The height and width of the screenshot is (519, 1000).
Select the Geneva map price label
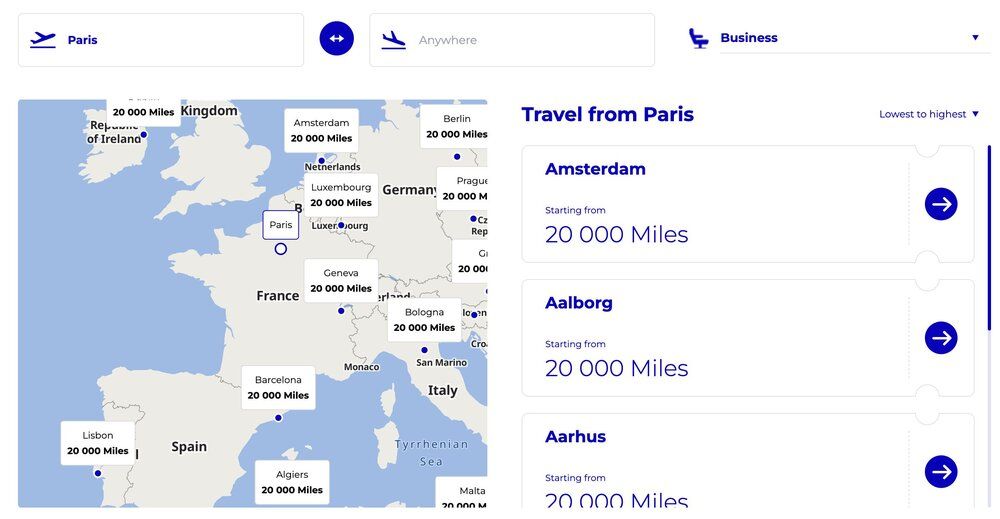click(341, 281)
